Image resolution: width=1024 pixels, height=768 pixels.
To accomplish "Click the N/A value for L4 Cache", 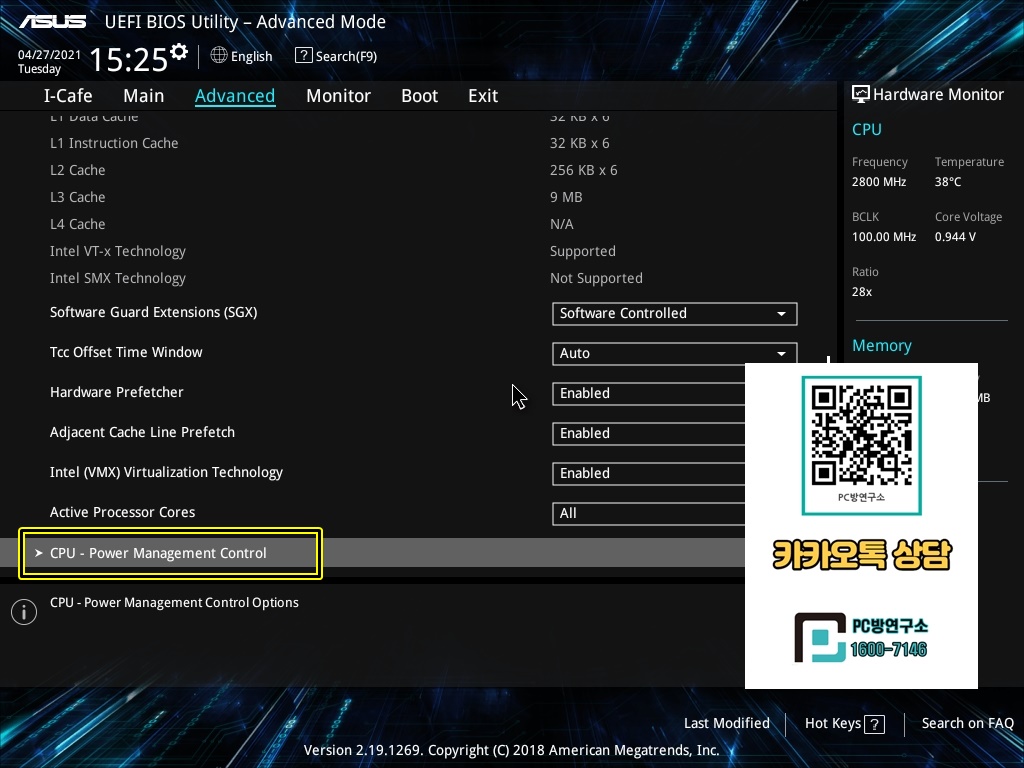I will [562, 224].
